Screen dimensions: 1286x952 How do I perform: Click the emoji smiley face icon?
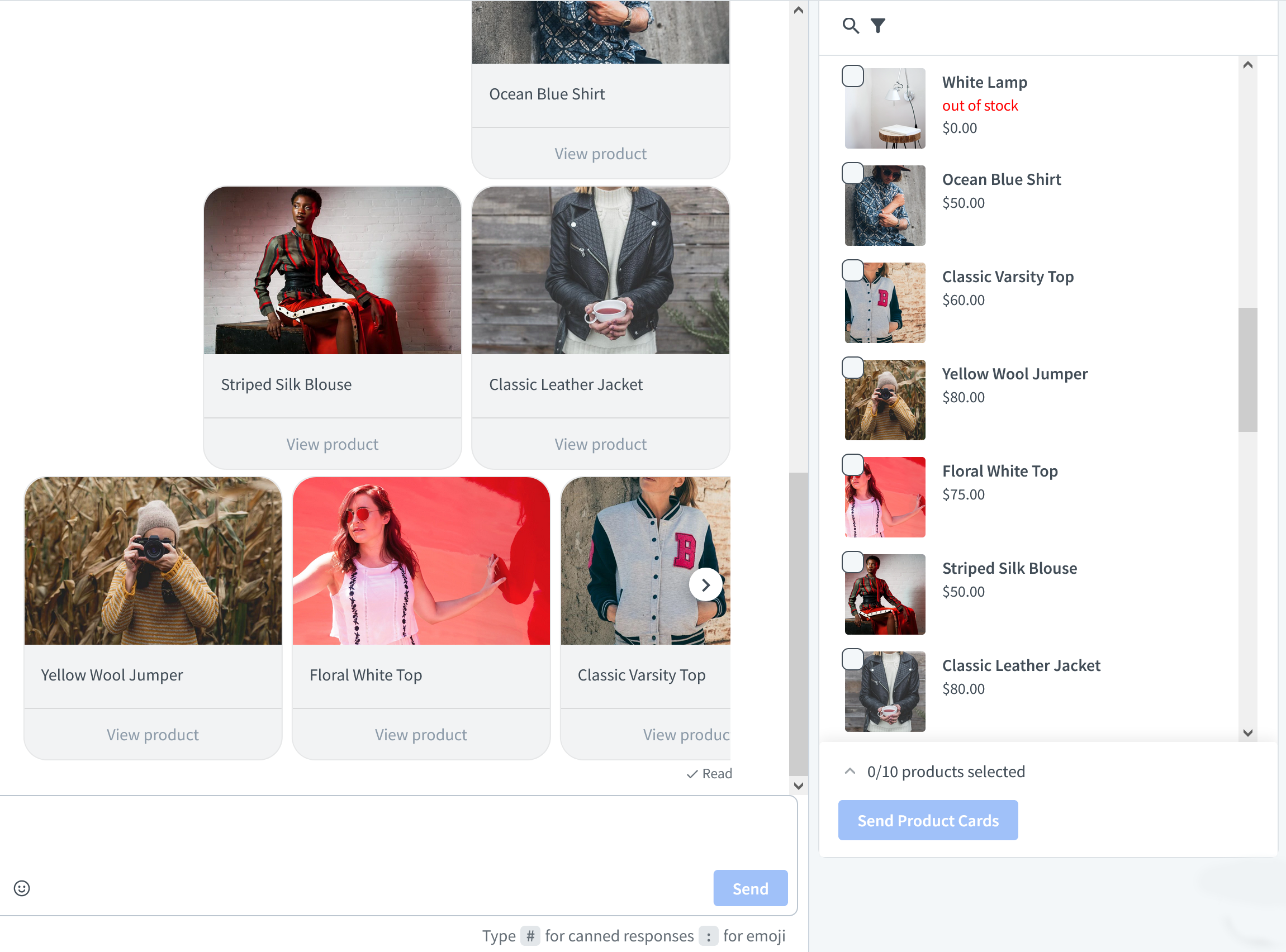click(21, 888)
